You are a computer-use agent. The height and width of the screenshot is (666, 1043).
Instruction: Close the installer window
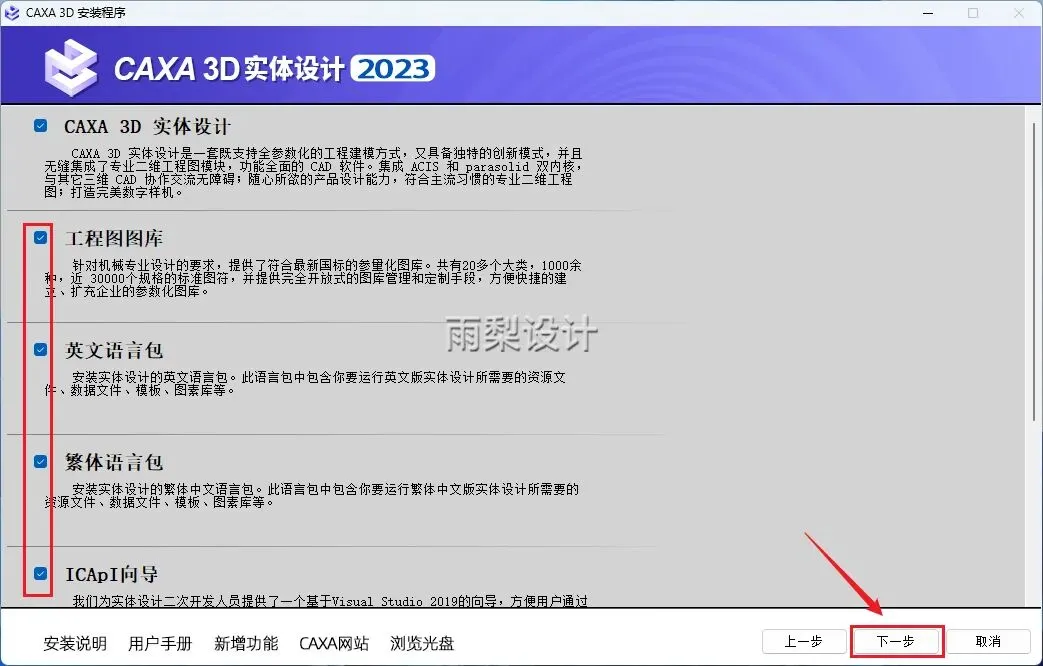click(1018, 13)
